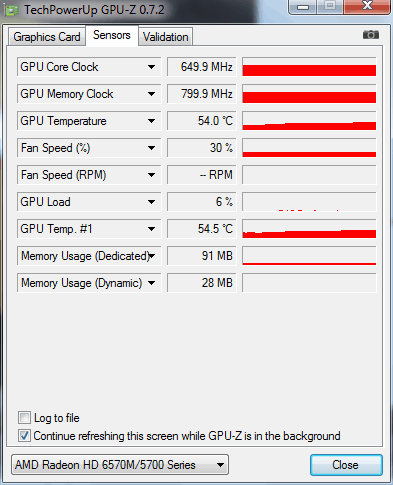Image resolution: width=393 pixels, height=485 pixels.
Task: Open the GPU Temperature sensor dropdown
Action: coord(151,121)
